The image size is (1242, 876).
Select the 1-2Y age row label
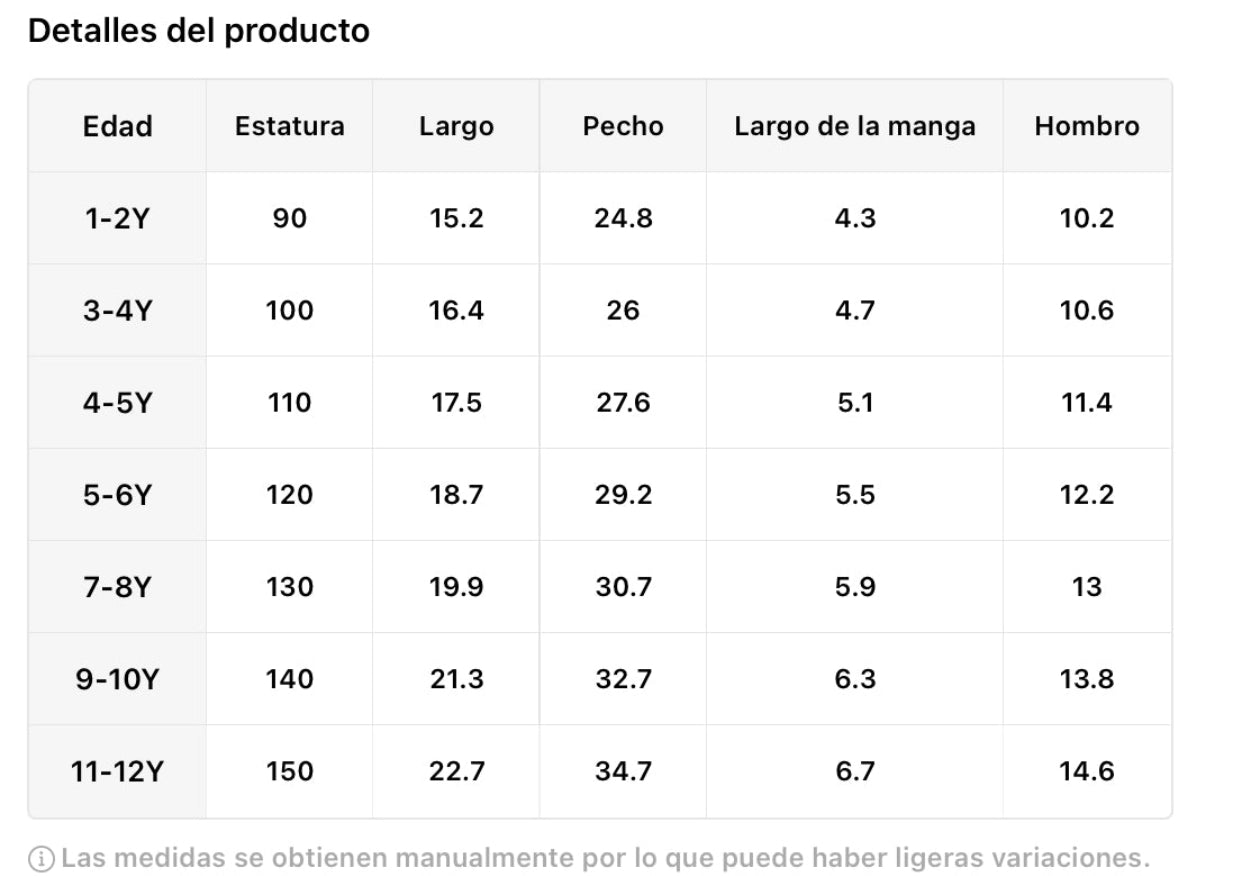(118, 219)
